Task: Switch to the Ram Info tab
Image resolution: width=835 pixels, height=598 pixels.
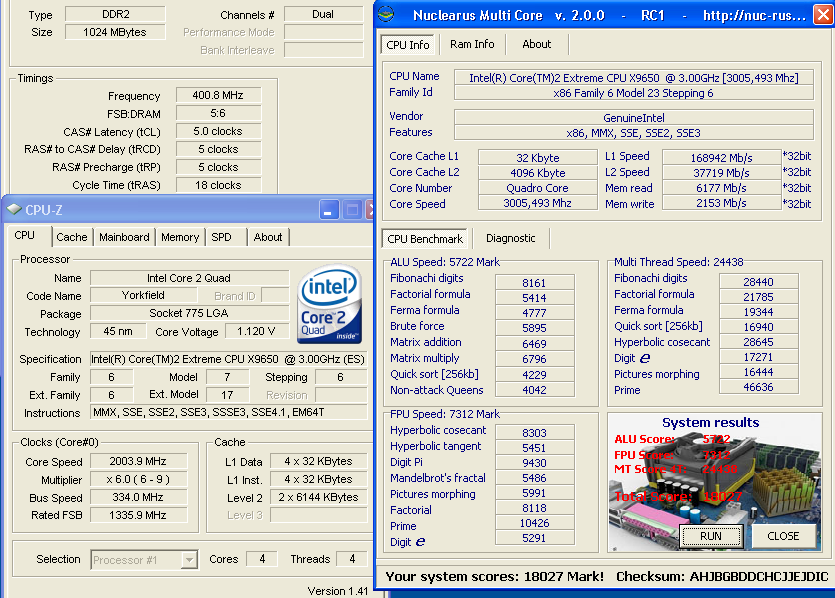Action: pyautogui.click(x=472, y=44)
